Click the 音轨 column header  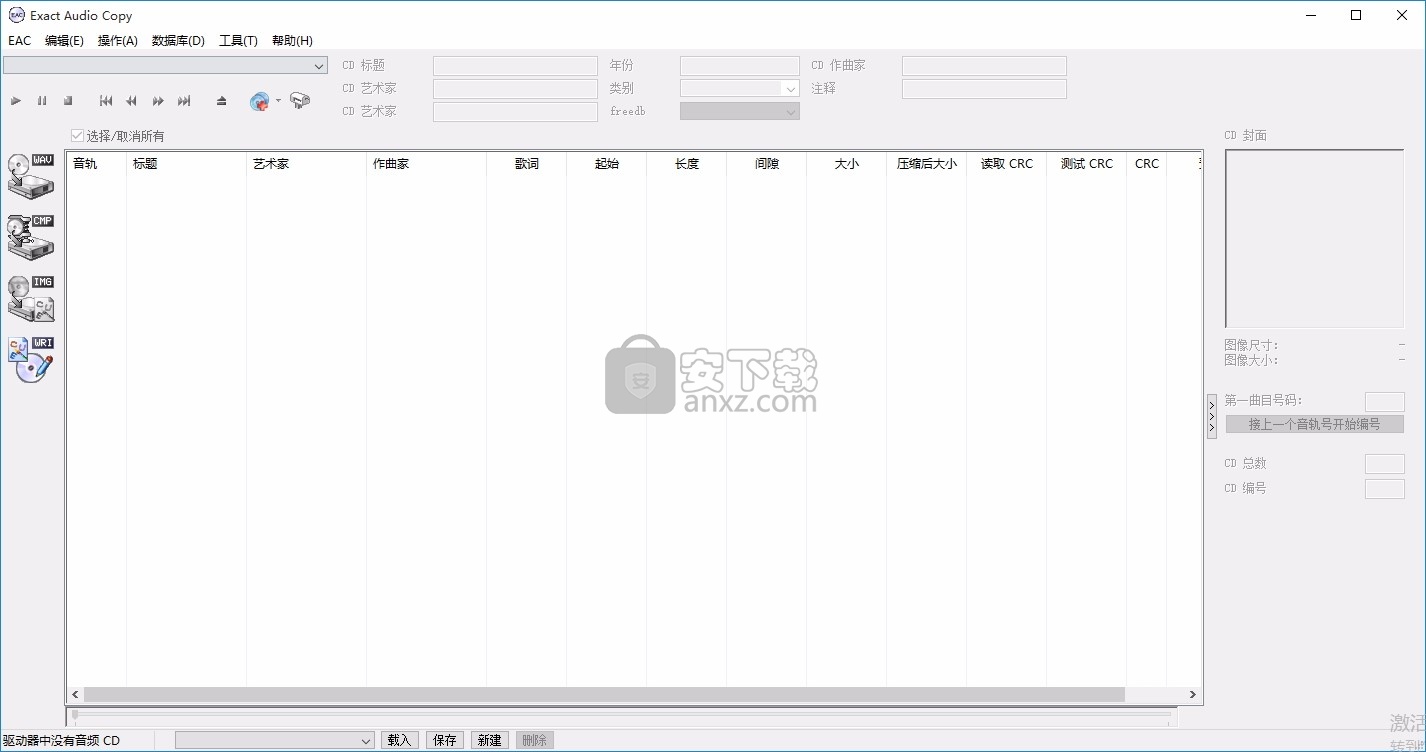(x=97, y=164)
